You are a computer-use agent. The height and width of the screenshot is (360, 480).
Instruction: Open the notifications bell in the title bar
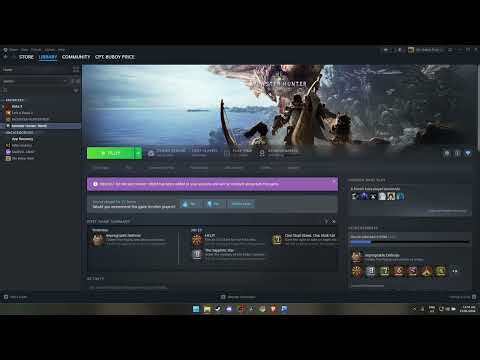(x=400, y=50)
